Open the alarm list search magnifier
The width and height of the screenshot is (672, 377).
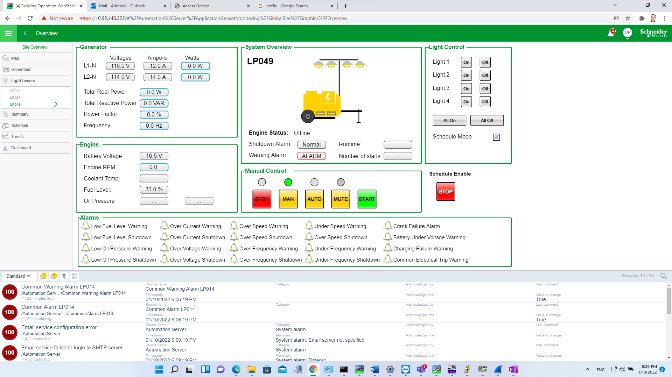point(663,276)
